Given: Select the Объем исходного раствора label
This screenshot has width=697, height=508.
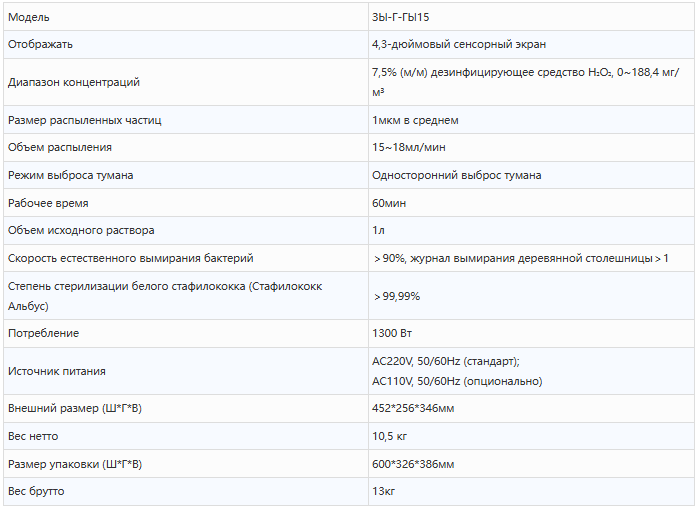Looking at the screenshot, I should coord(81,230).
